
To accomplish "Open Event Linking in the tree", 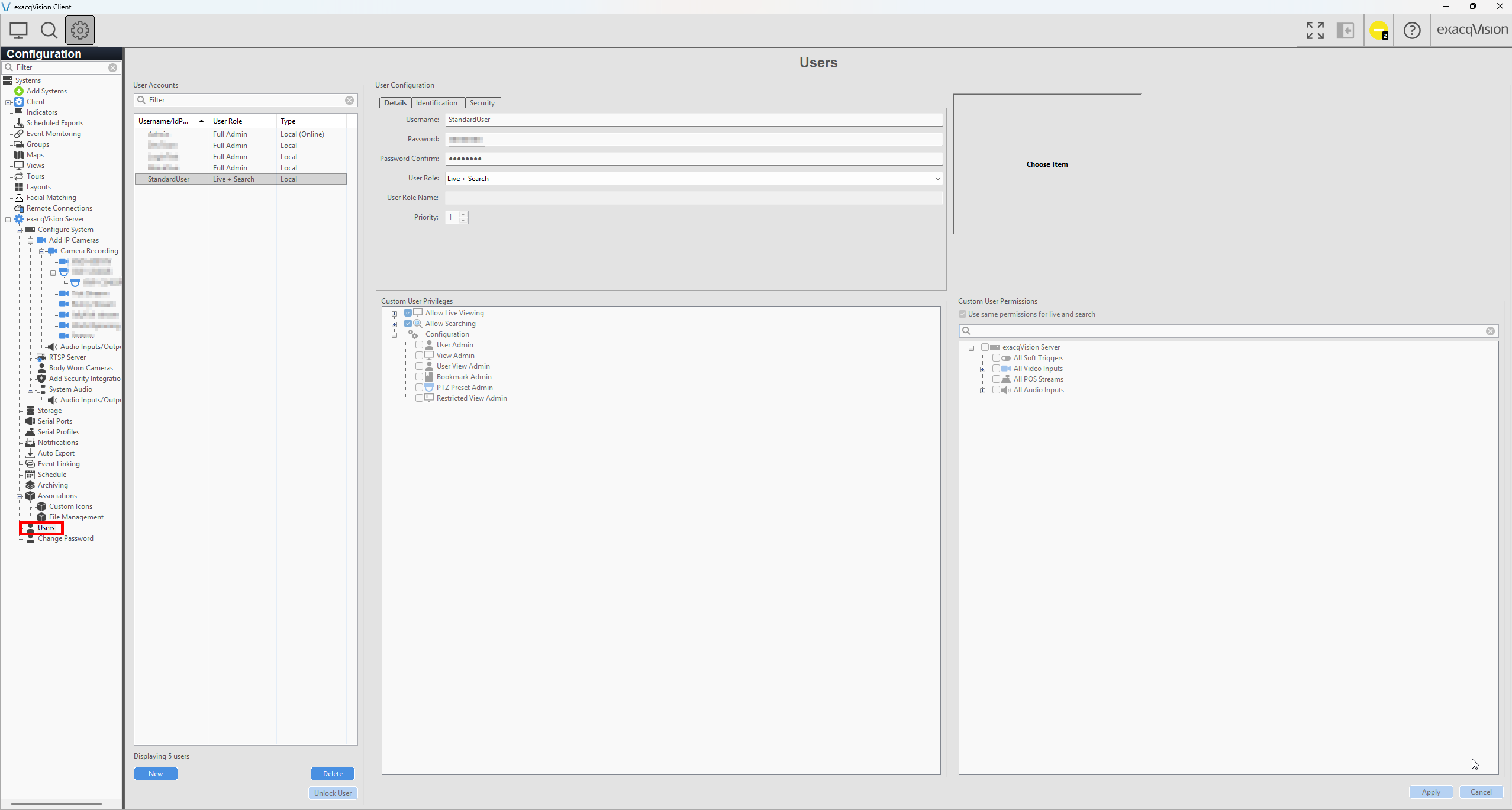I will [59, 464].
